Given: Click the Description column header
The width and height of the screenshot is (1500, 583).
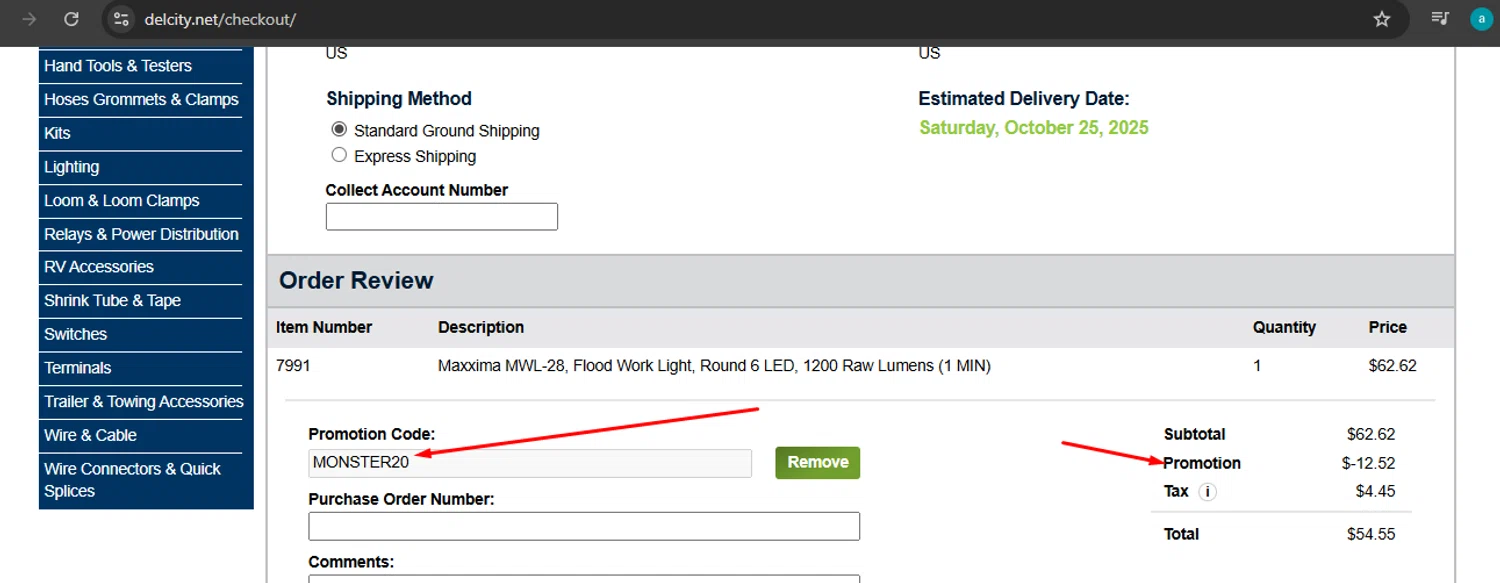Looking at the screenshot, I should pos(481,327).
